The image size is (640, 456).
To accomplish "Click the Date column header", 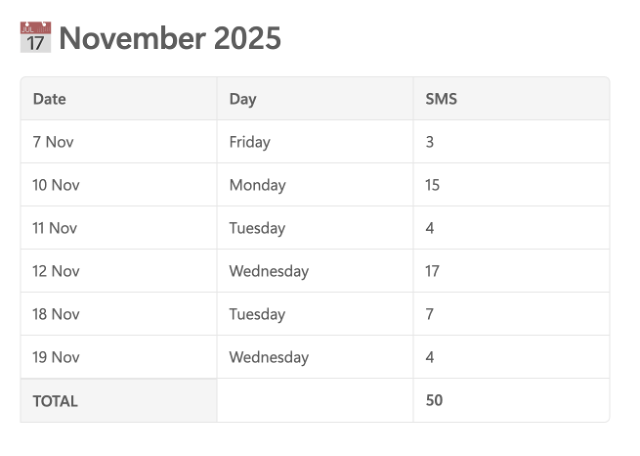I will (119, 98).
